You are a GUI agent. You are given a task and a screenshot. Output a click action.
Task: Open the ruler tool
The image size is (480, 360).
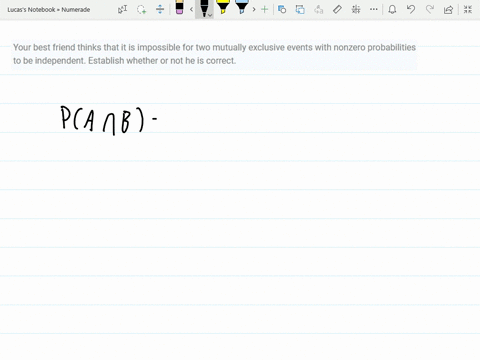coord(337,9)
